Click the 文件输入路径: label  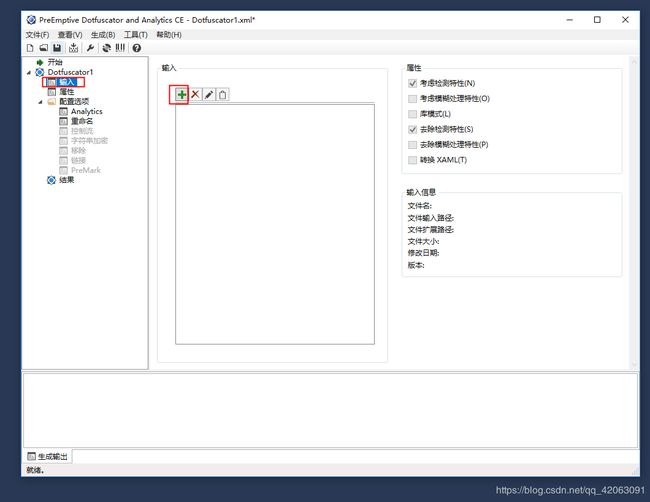[430, 218]
